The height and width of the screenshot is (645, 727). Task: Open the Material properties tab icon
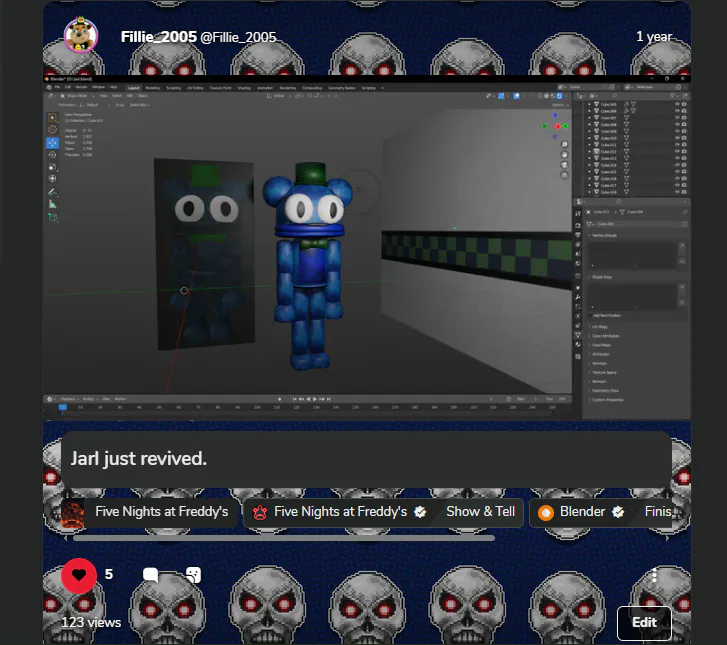click(x=578, y=345)
